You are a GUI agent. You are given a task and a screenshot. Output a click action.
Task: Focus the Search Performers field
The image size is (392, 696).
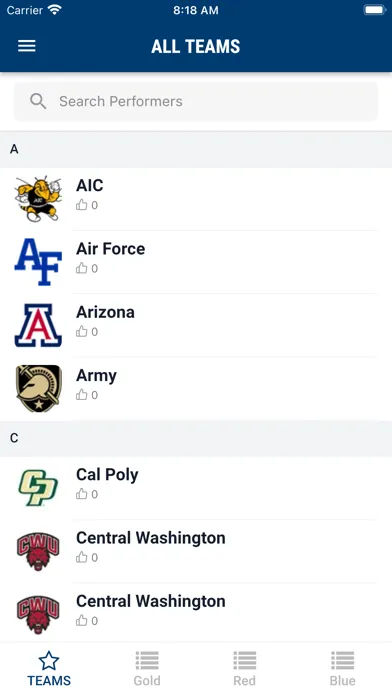tap(196, 101)
